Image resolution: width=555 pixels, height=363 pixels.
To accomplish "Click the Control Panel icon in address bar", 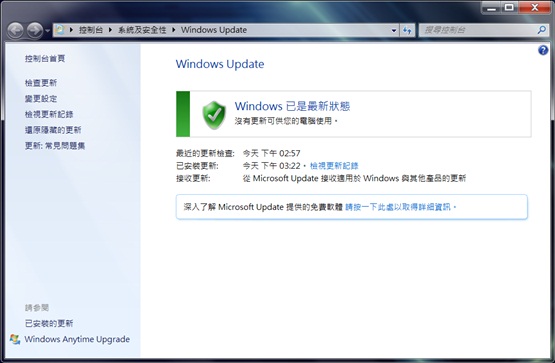I will [60, 30].
